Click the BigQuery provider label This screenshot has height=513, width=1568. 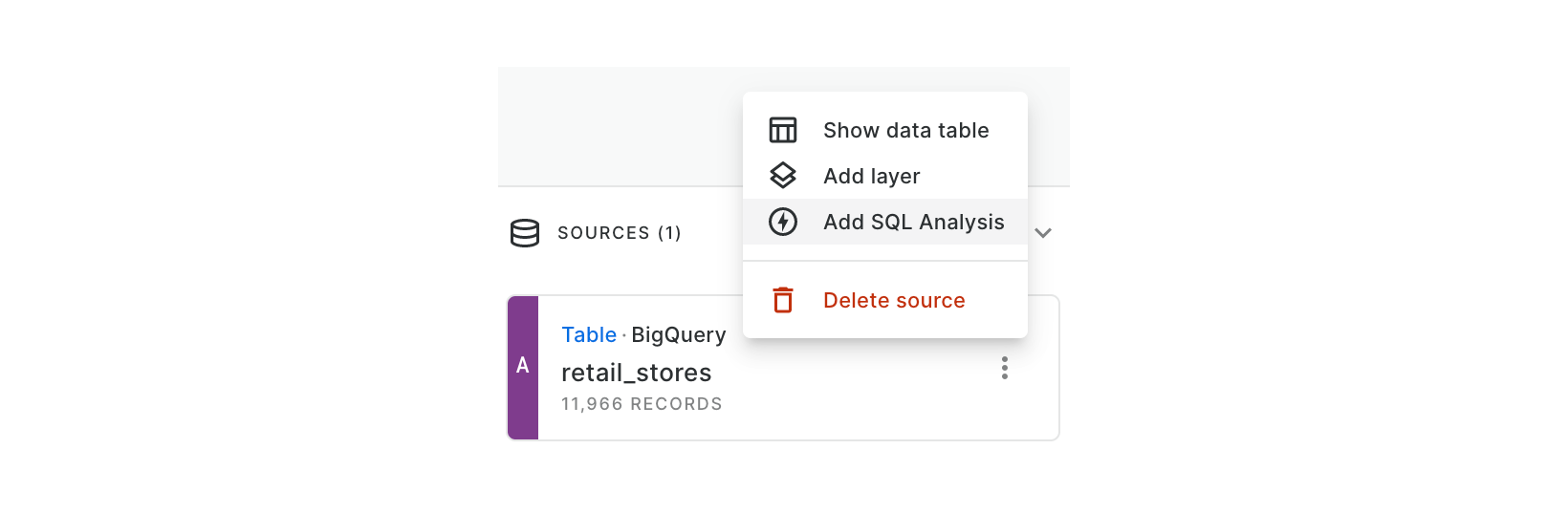pyautogui.click(x=679, y=335)
